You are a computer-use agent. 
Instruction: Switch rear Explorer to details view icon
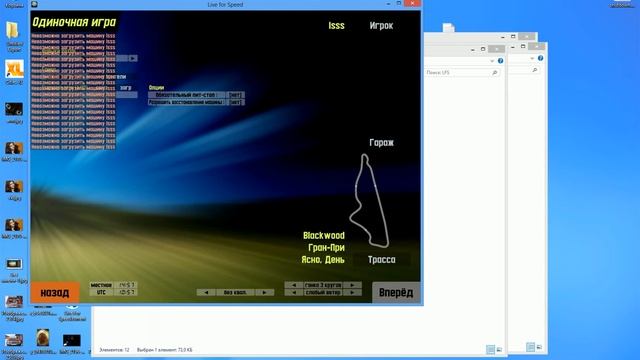[x=530, y=347]
